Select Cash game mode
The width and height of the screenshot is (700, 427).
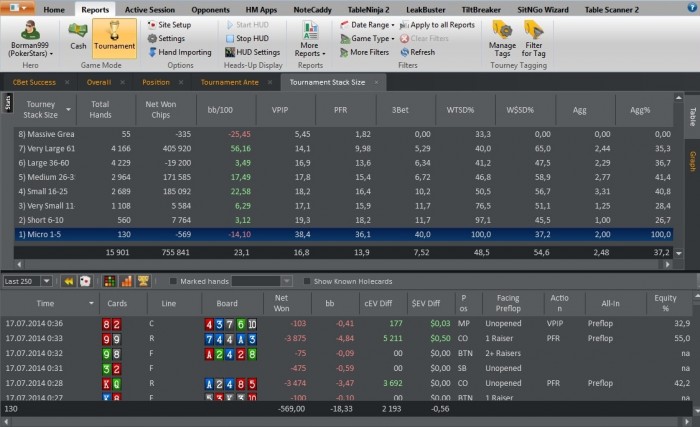tap(78, 36)
